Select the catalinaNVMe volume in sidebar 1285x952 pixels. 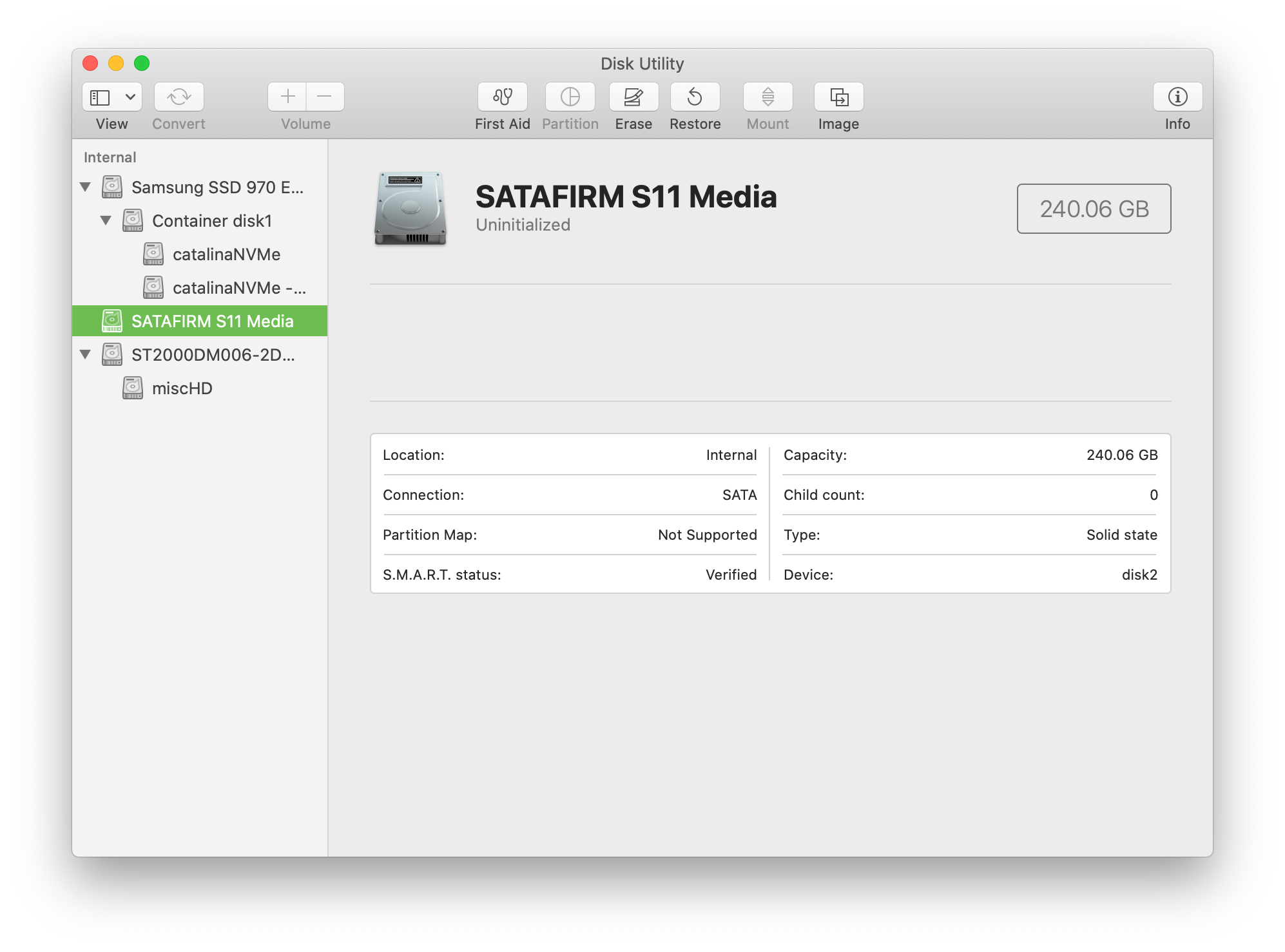pyautogui.click(x=226, y=254)
